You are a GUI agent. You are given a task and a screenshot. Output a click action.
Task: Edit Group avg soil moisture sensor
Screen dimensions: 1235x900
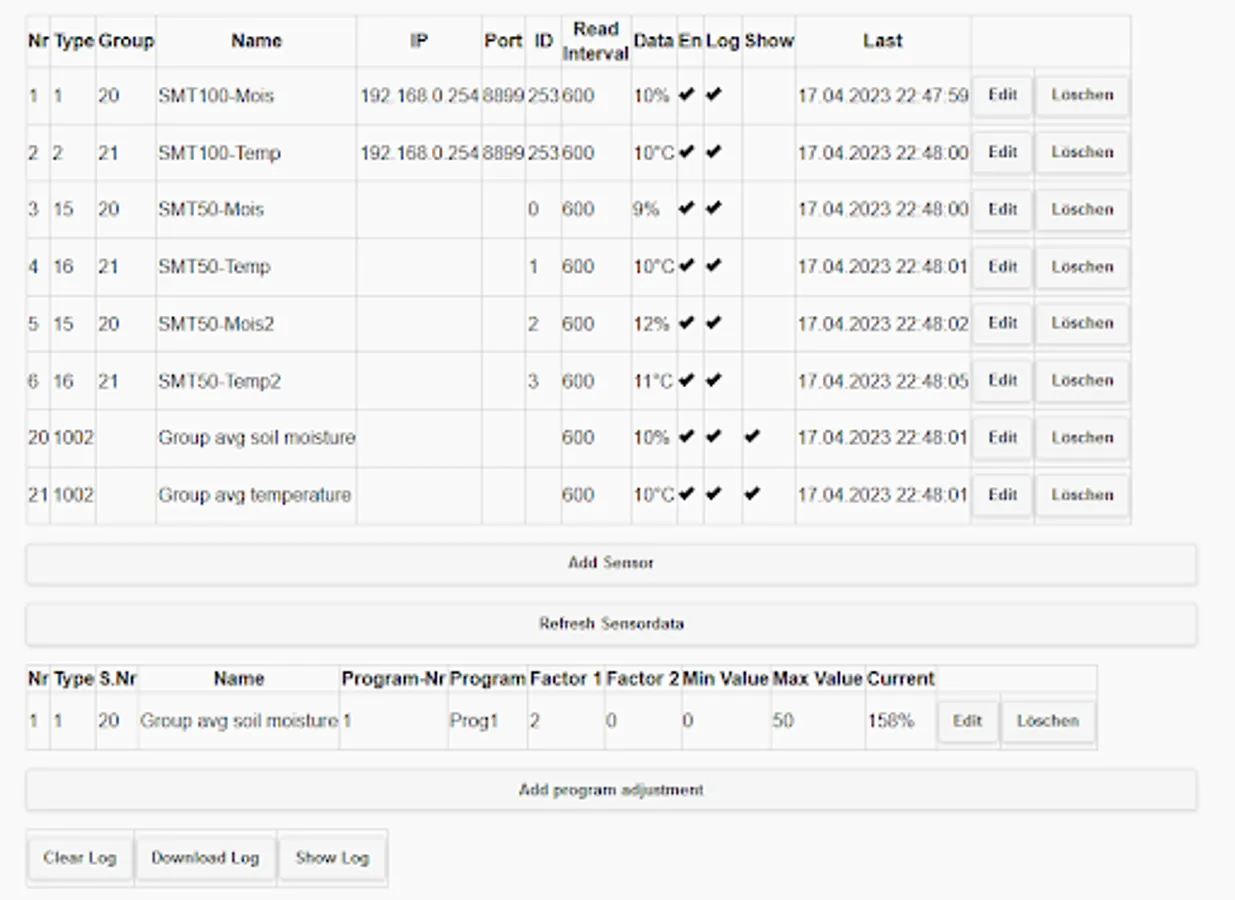point(1002,438)
